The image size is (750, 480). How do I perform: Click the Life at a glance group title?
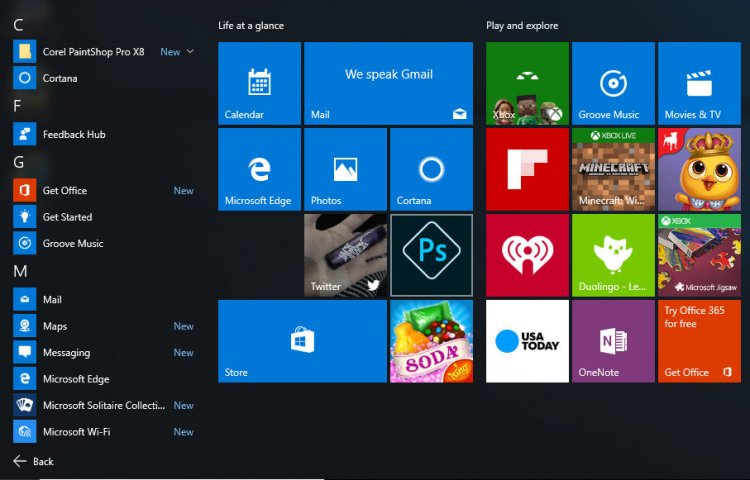[x=251, y=26]
